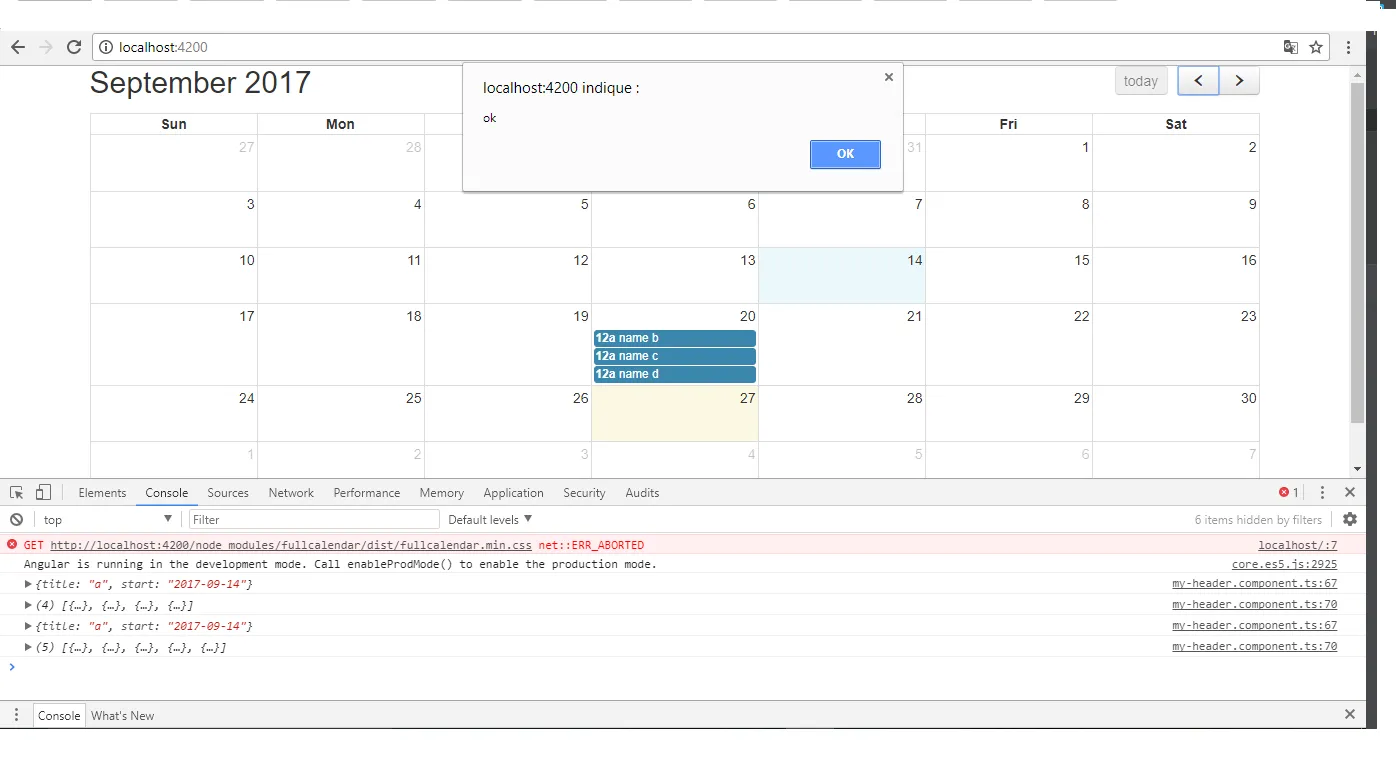Click the Sat column header
1396x760 pixels.
point(1176,124)
